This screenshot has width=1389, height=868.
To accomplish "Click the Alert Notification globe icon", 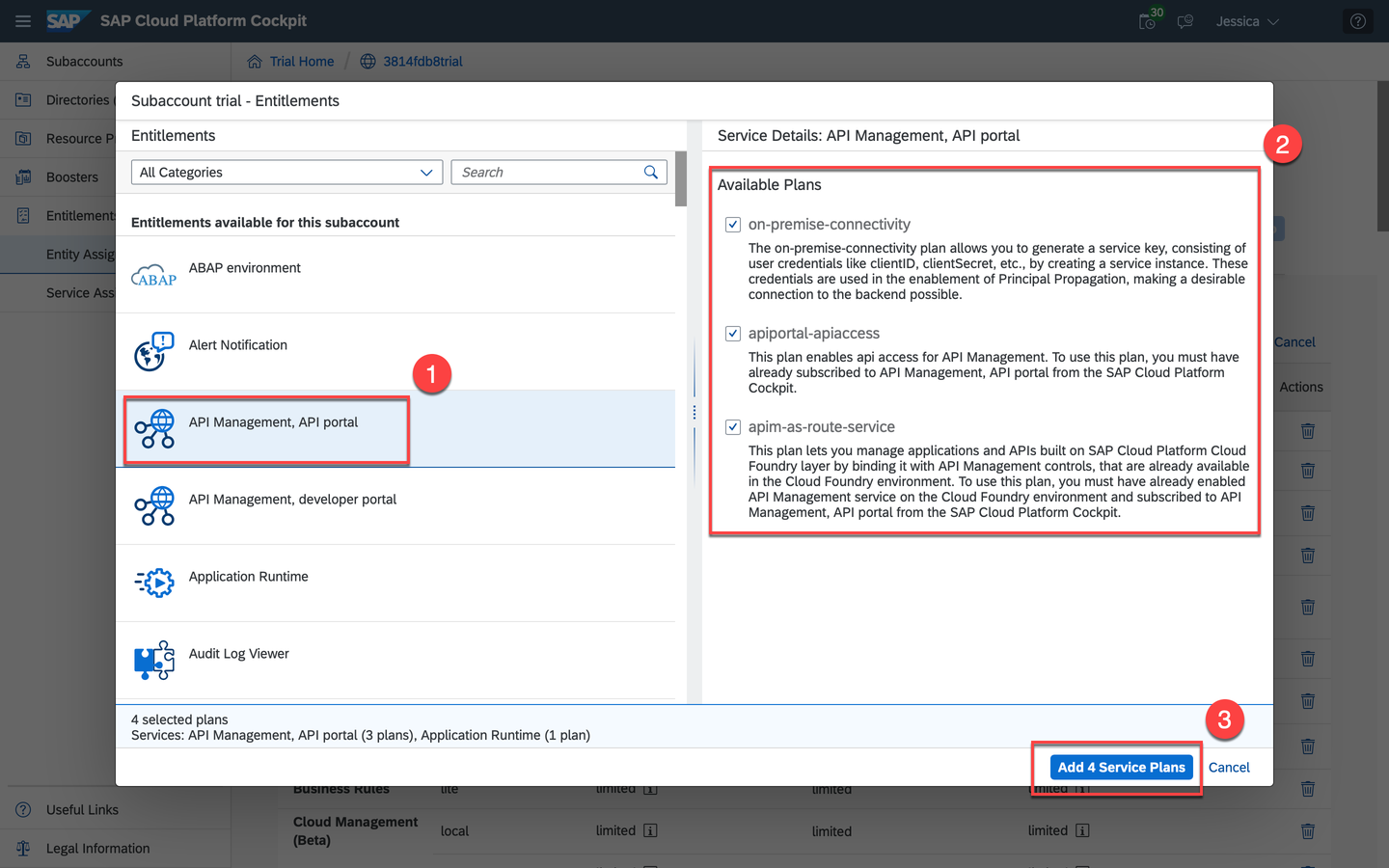I will click(x=154, y=352).
